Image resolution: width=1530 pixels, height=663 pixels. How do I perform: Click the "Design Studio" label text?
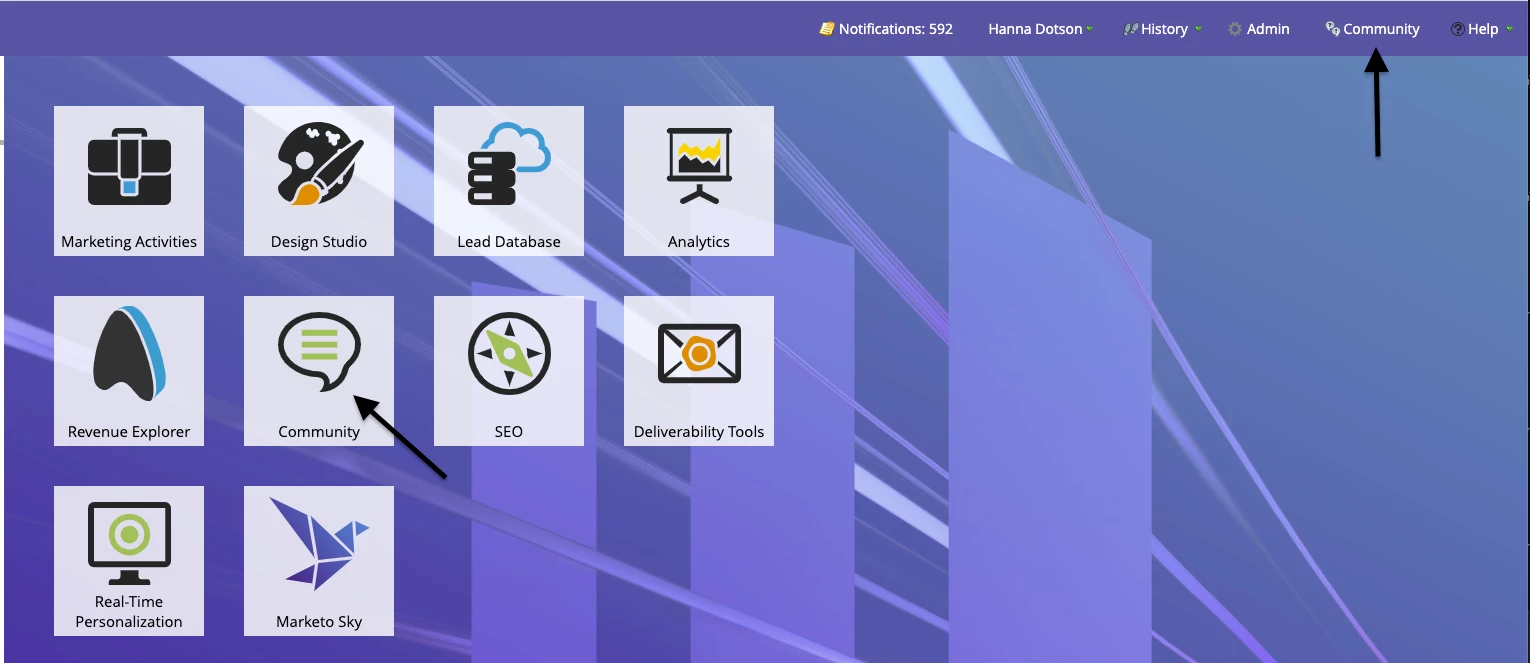[319, 241]
